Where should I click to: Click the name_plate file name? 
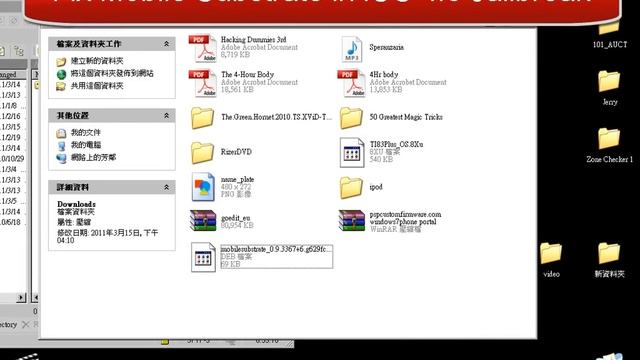(237, 179)
